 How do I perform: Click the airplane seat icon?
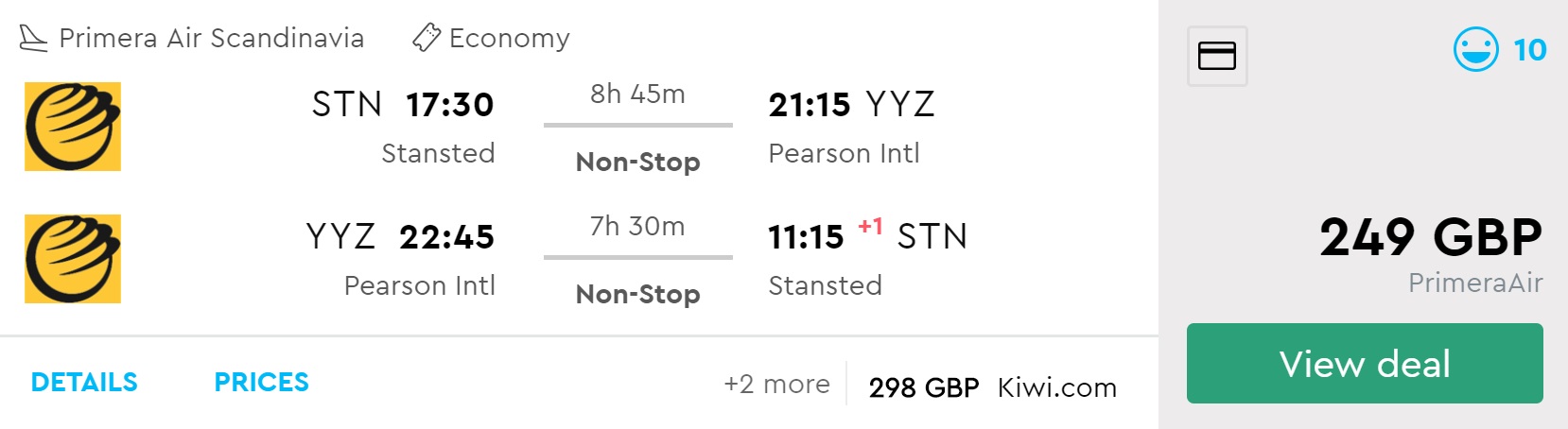(33, 39)
